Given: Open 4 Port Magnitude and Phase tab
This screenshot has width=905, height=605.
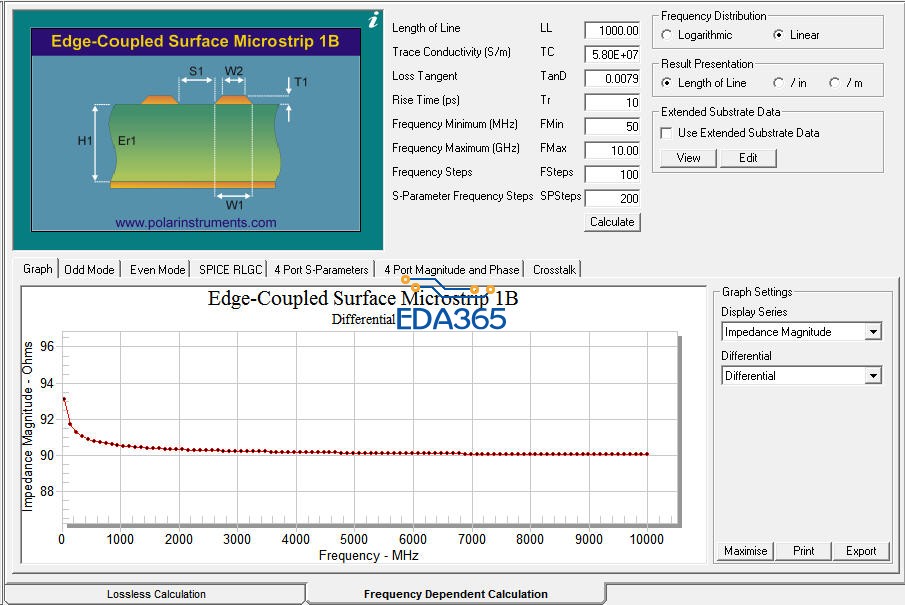Looking at the screenshot, I should pyautogui.click(x=451, y=270).
